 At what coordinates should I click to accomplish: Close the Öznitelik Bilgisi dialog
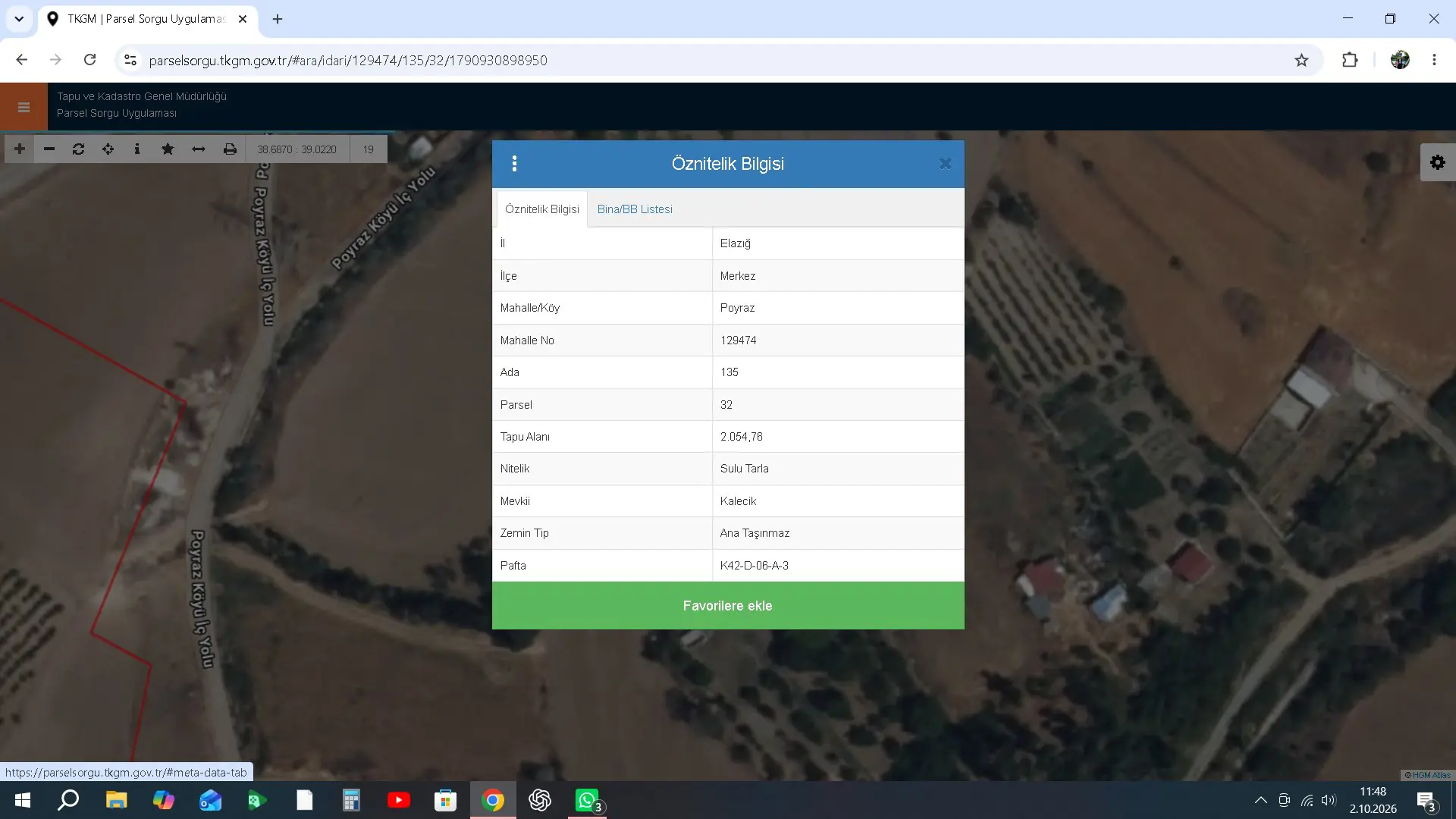click(x=946, y=164)
